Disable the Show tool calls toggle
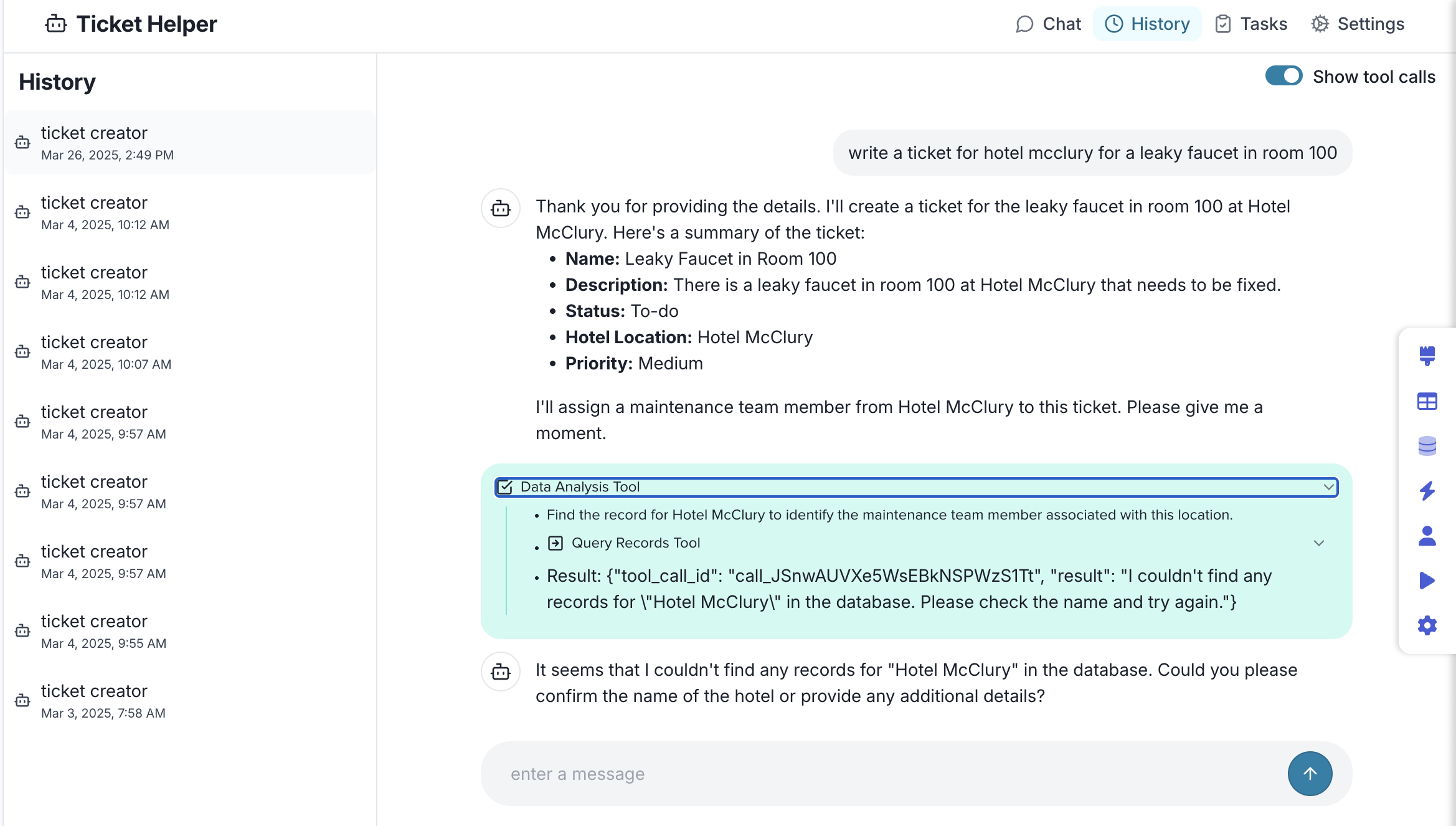 1283,76
